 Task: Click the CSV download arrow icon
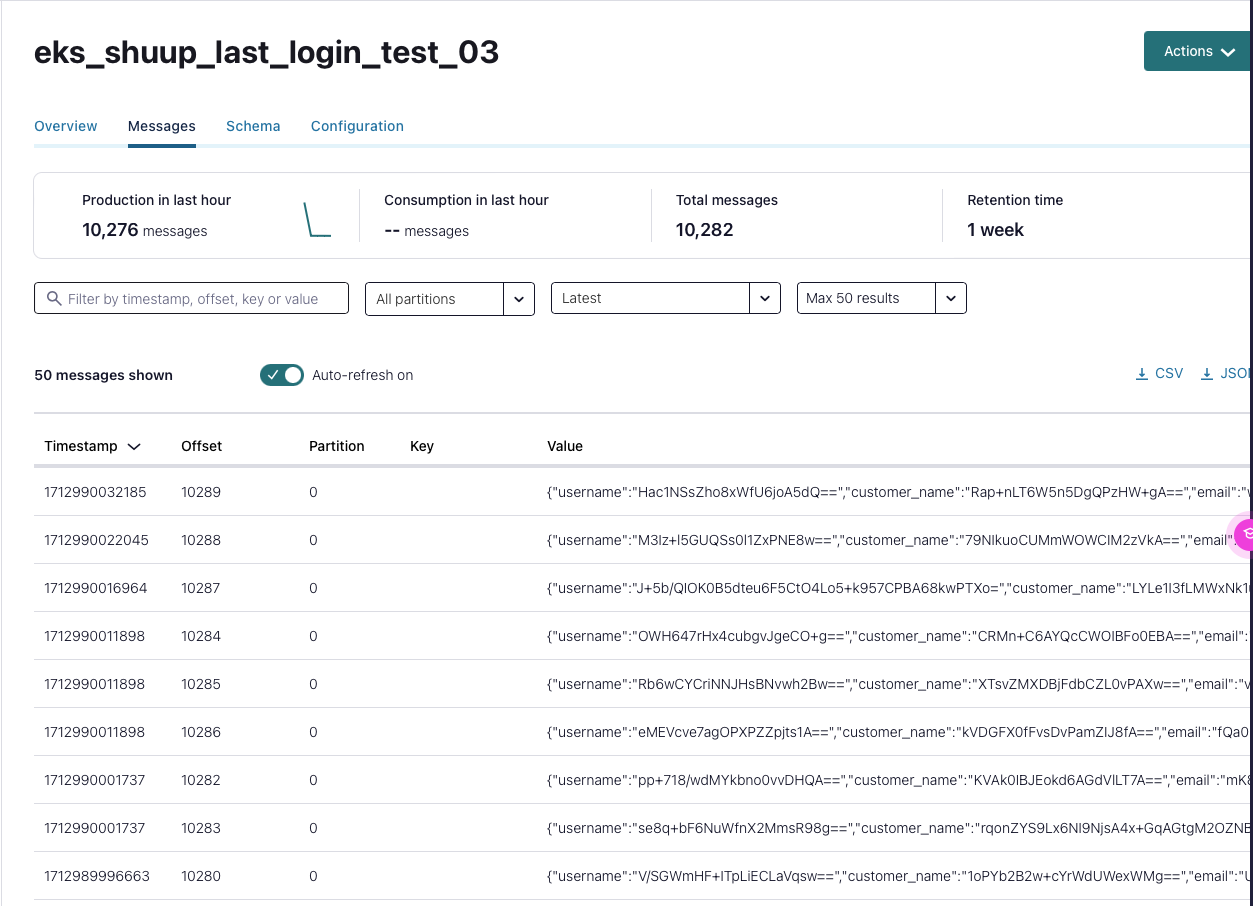[1142, 374]
